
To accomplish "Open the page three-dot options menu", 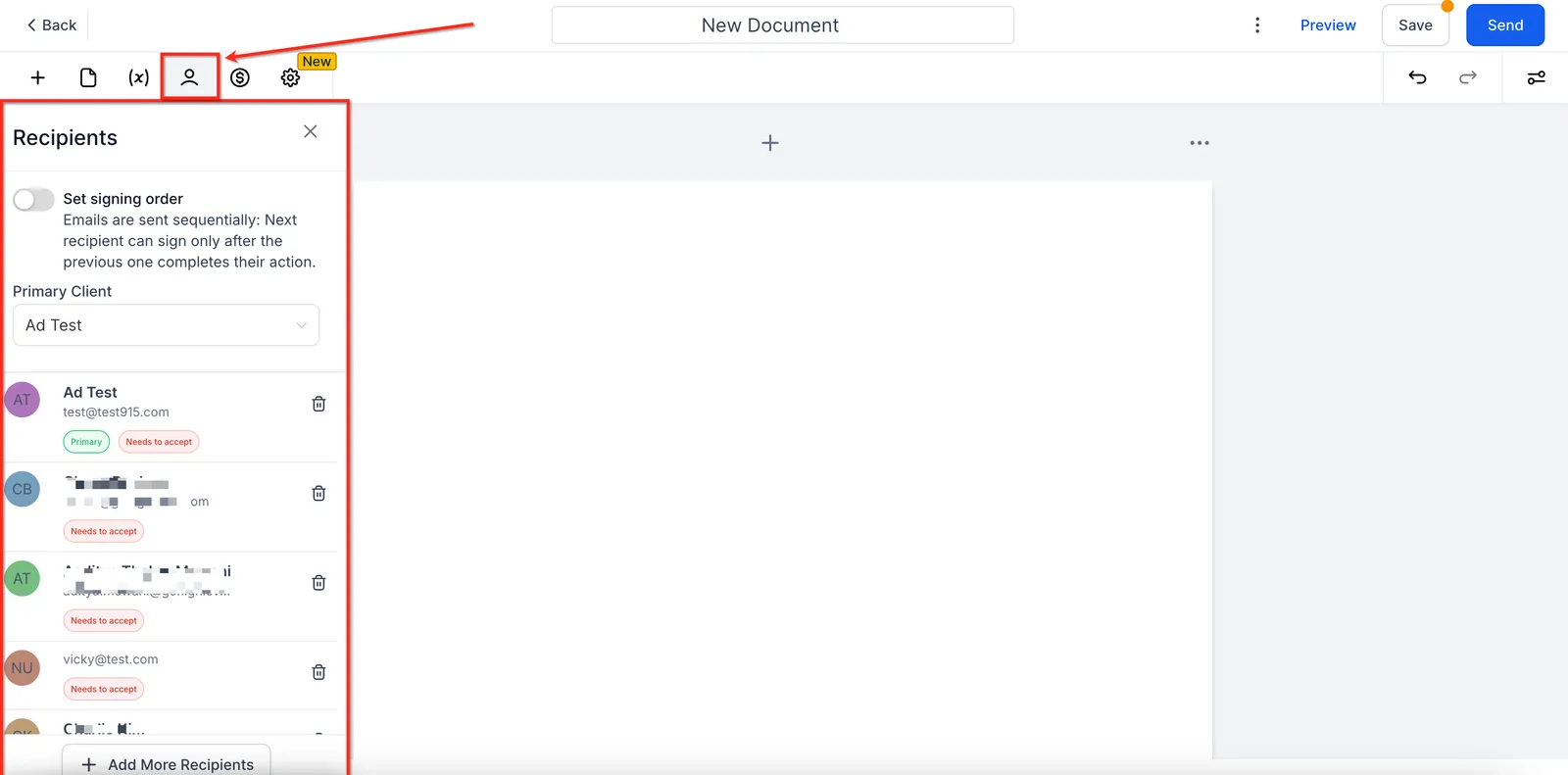I will (1200, 143).
